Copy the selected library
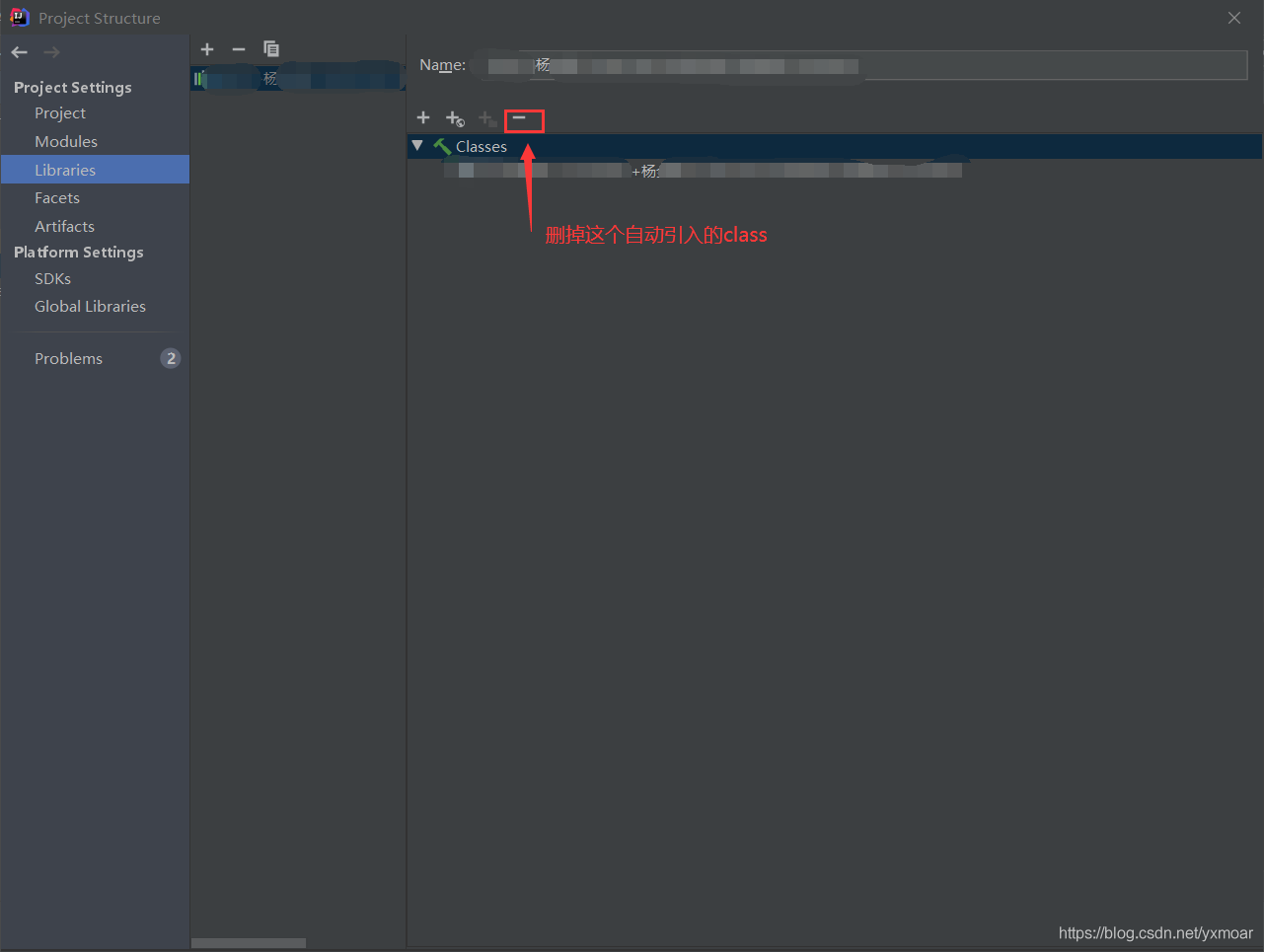The height and width of the screenshot is (952, 1264). (x=271, y=49)
